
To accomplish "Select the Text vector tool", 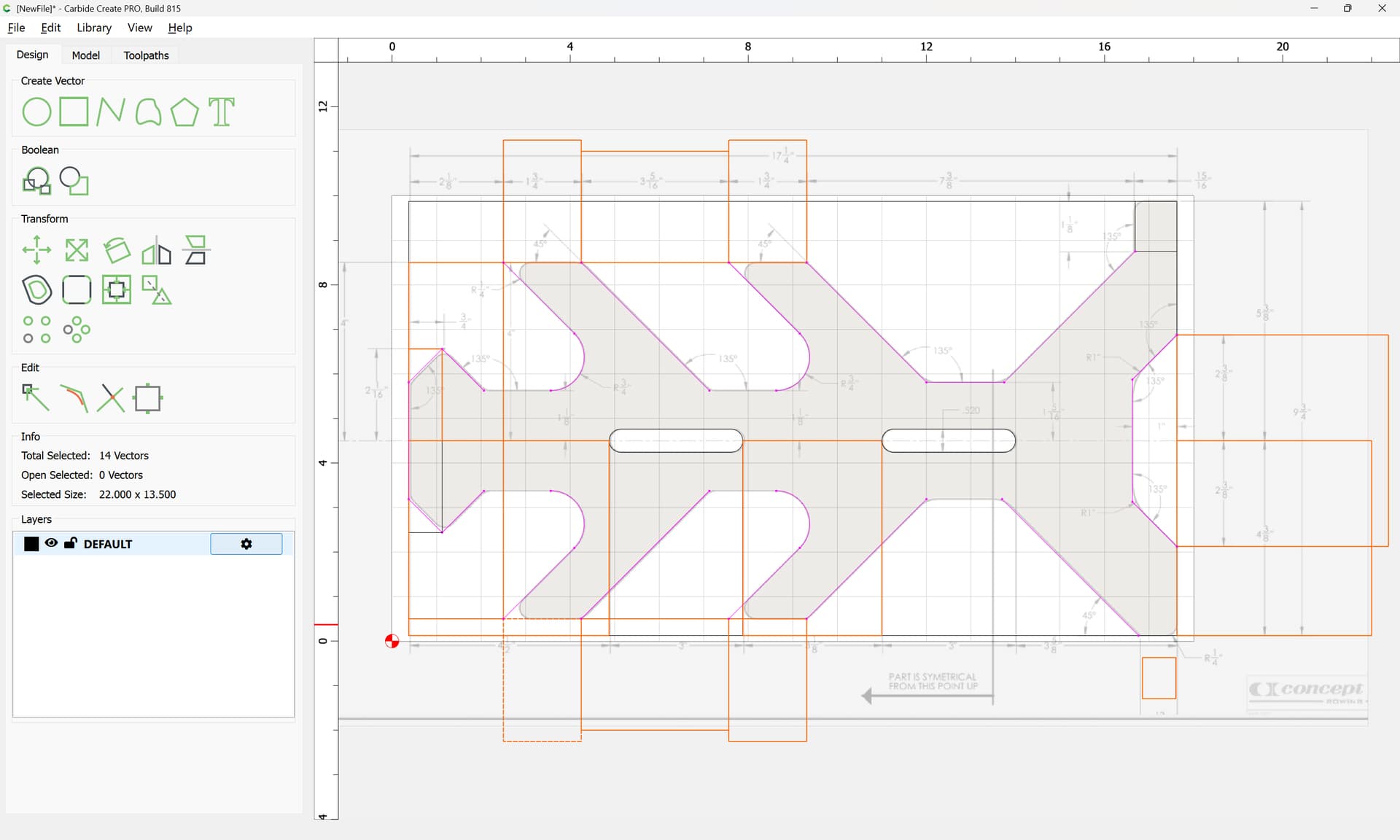I will (222, 112).
